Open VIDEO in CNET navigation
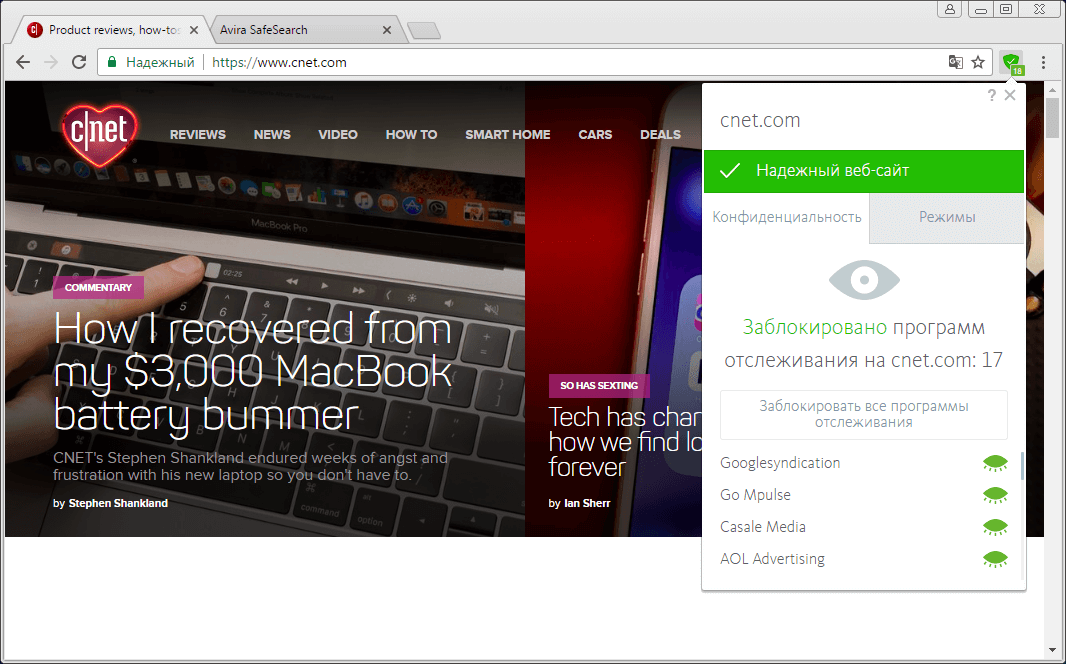The width and height of the screenshot is (1066, 664). [338, 135]
